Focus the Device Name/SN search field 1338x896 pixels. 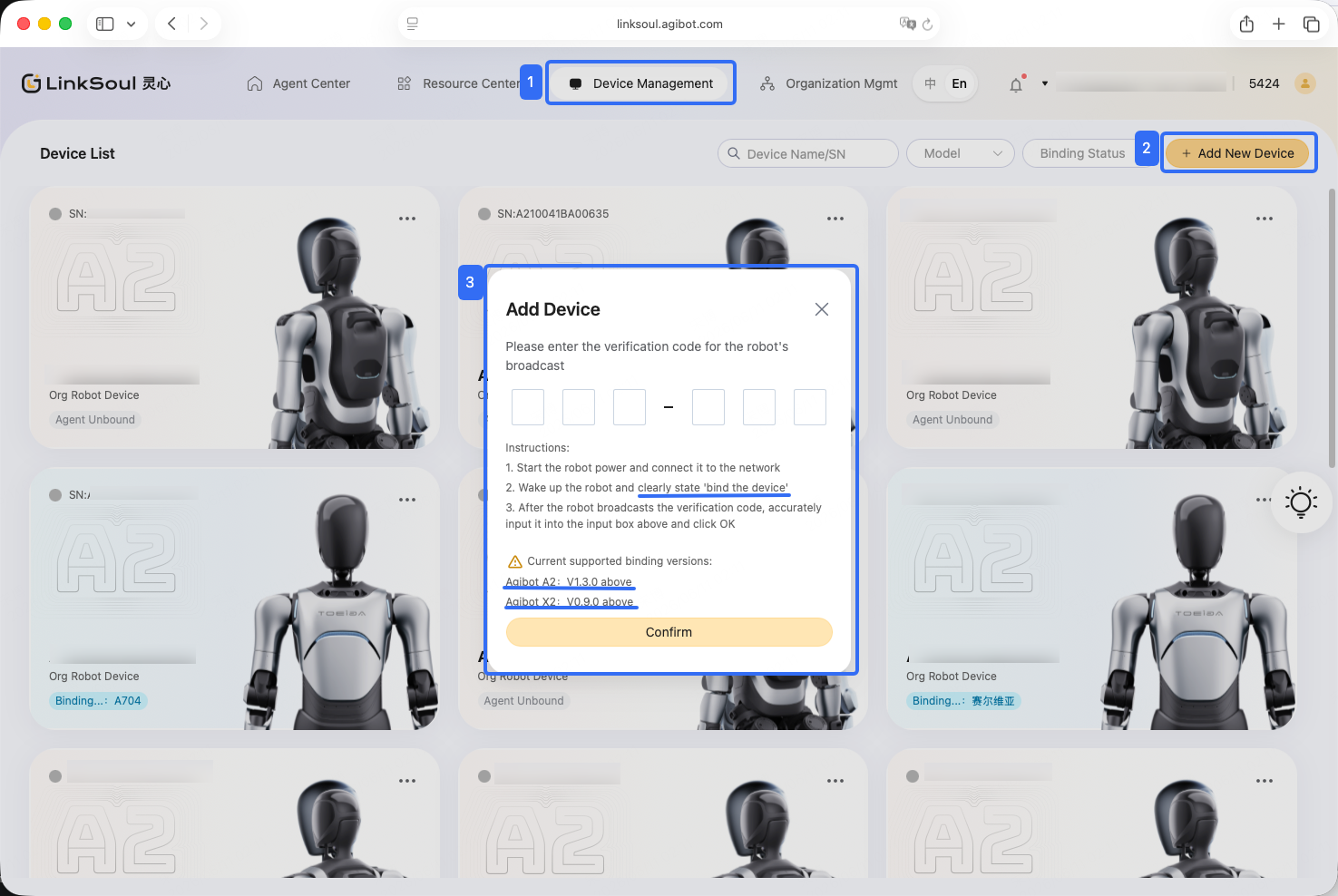(808, 153)
